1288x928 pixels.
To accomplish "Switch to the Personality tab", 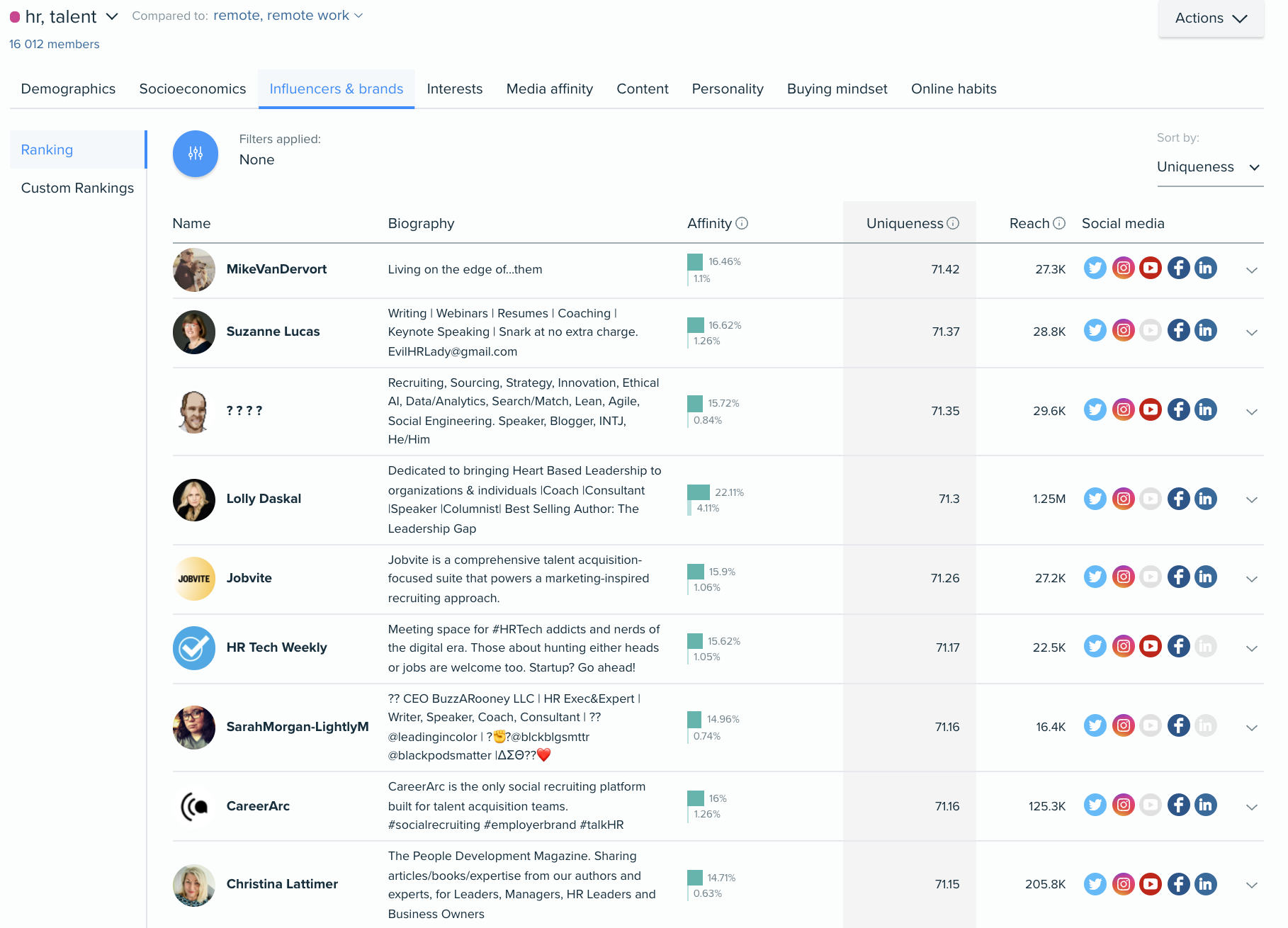I will point(728,89).
